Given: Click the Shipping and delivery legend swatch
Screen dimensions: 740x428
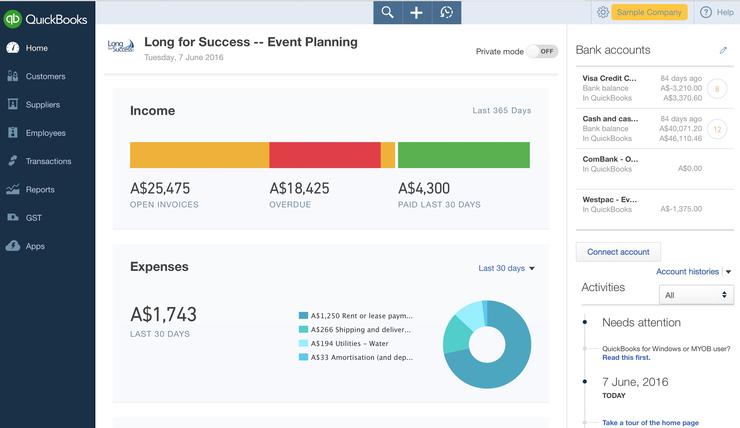Looking at the screenshot, I should point(303,329).
